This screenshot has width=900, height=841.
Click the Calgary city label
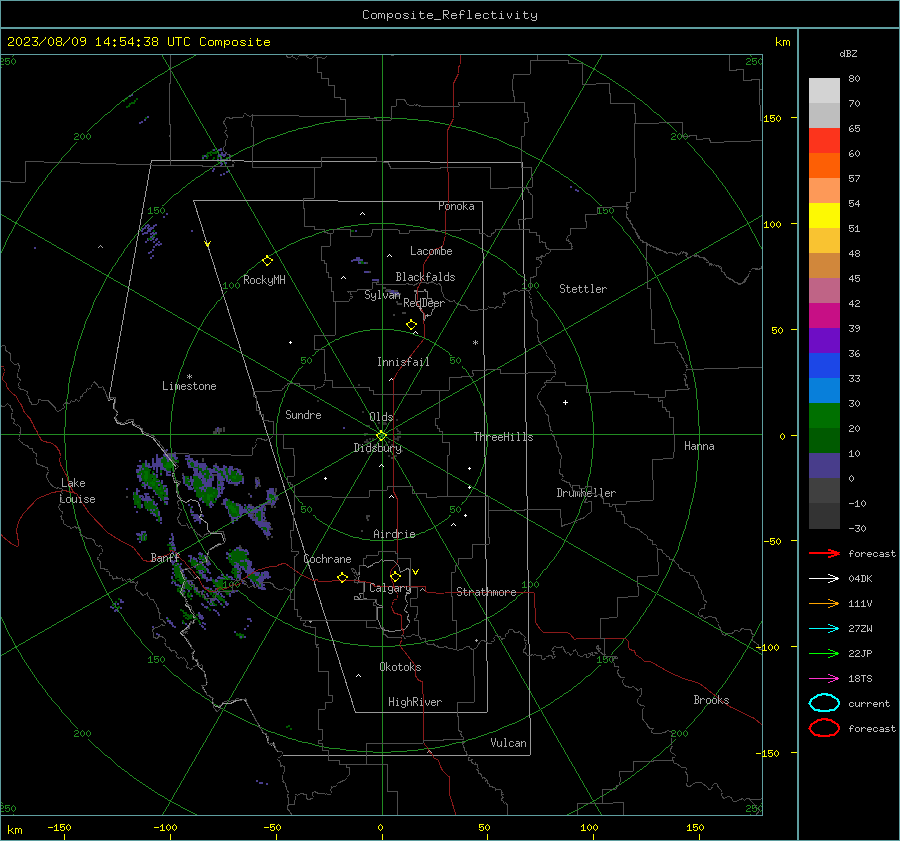[x=390, y=588]
